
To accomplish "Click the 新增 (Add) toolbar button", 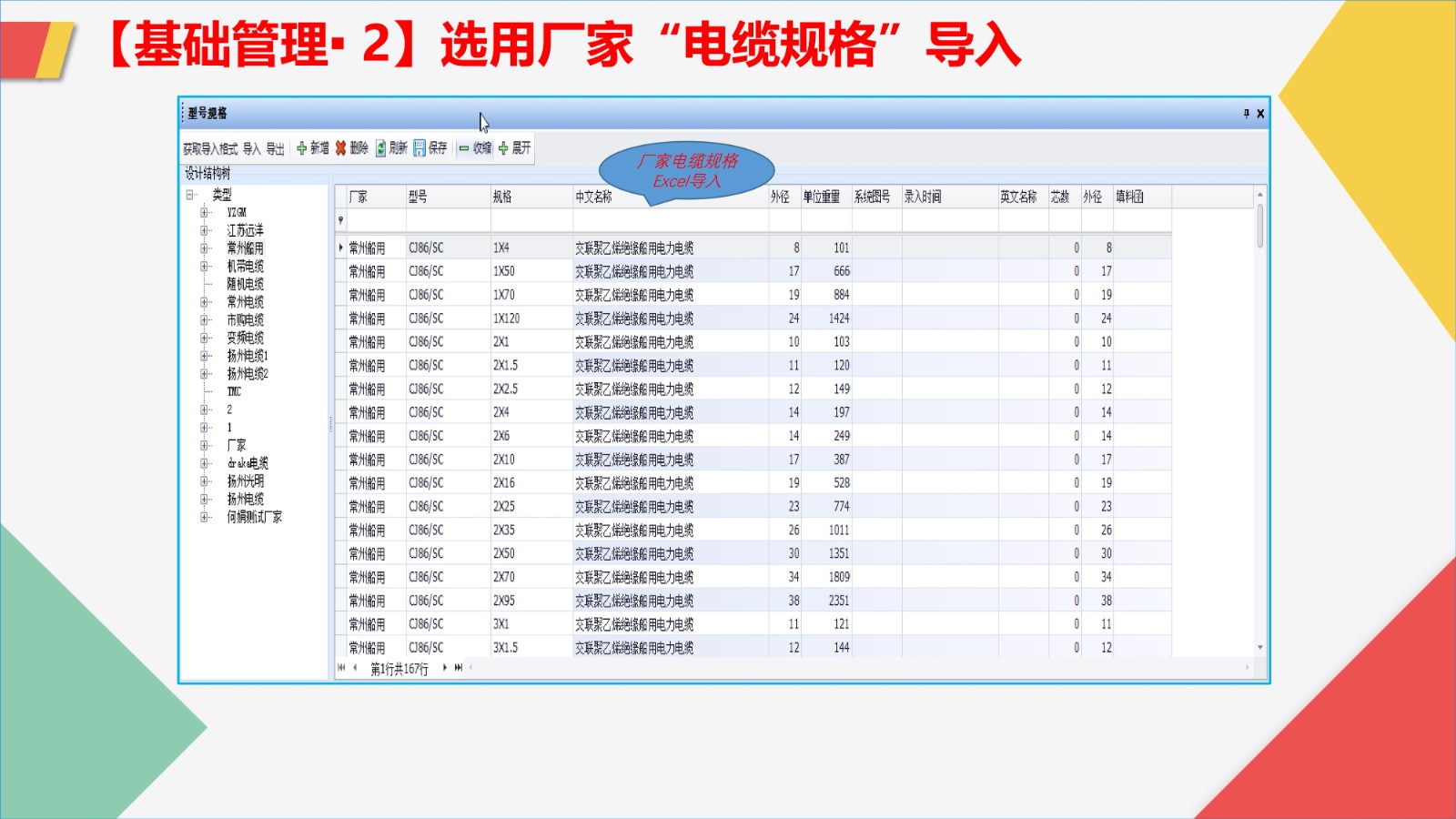I will click(x=312, y=148).
